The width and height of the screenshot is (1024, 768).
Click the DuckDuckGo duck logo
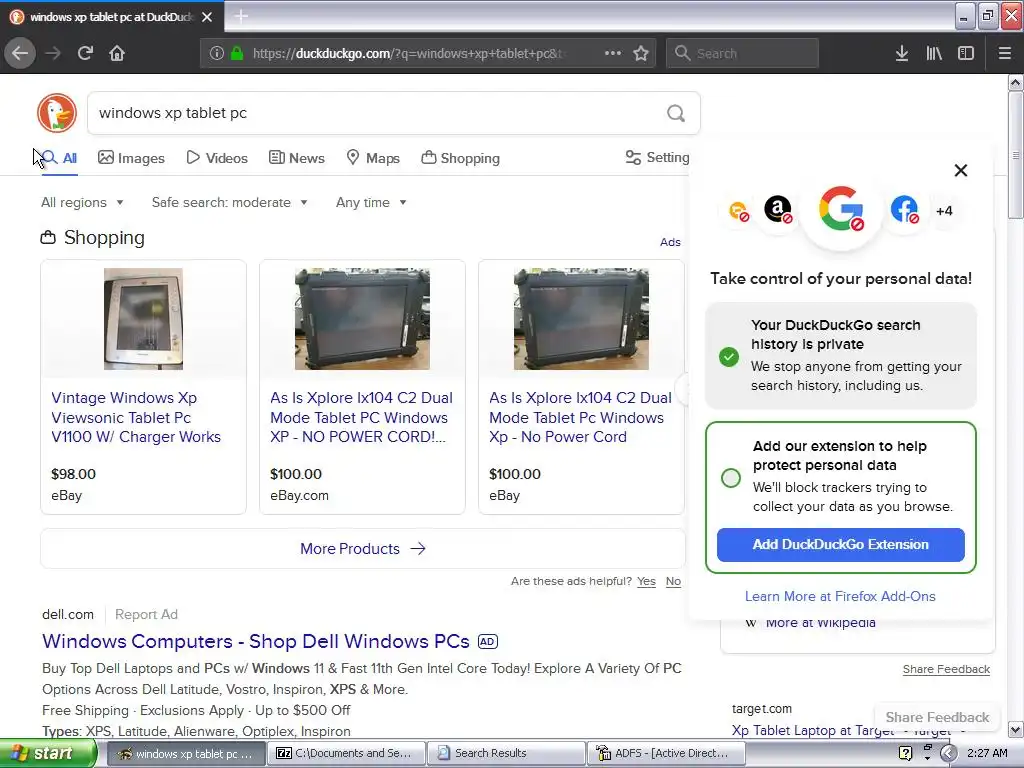(x=57, y=113)
